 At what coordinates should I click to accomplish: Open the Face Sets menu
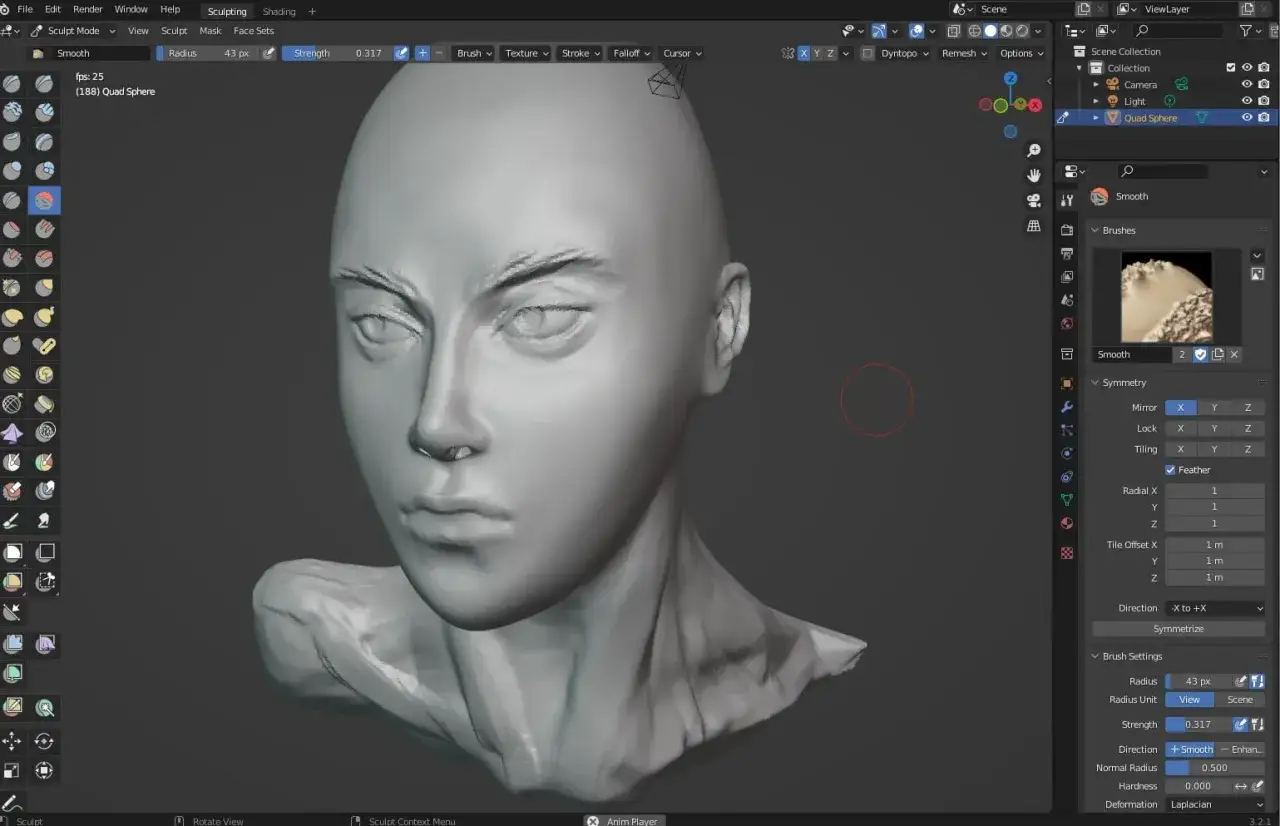click(254, 31)
